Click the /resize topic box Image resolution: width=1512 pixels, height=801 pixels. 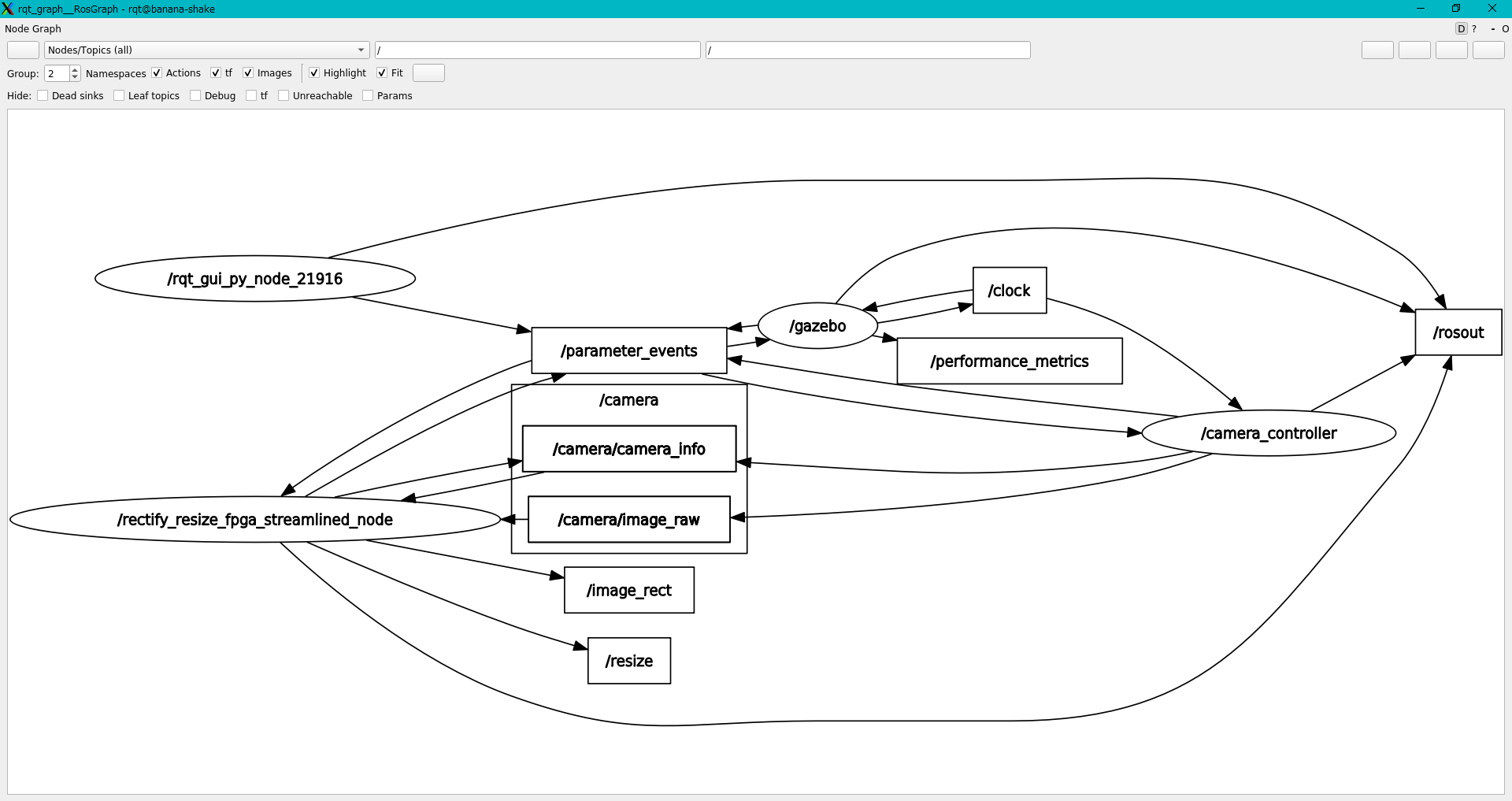point(629,661)
